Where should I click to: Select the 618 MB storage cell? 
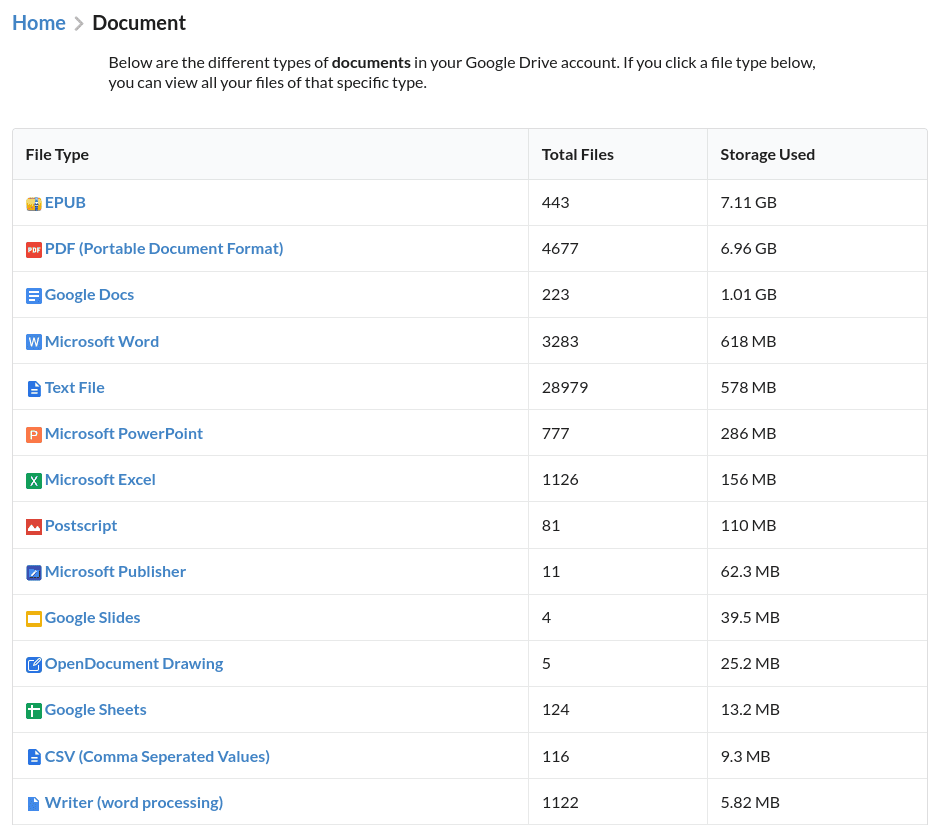pyautogui.click(x=817, y=341)
